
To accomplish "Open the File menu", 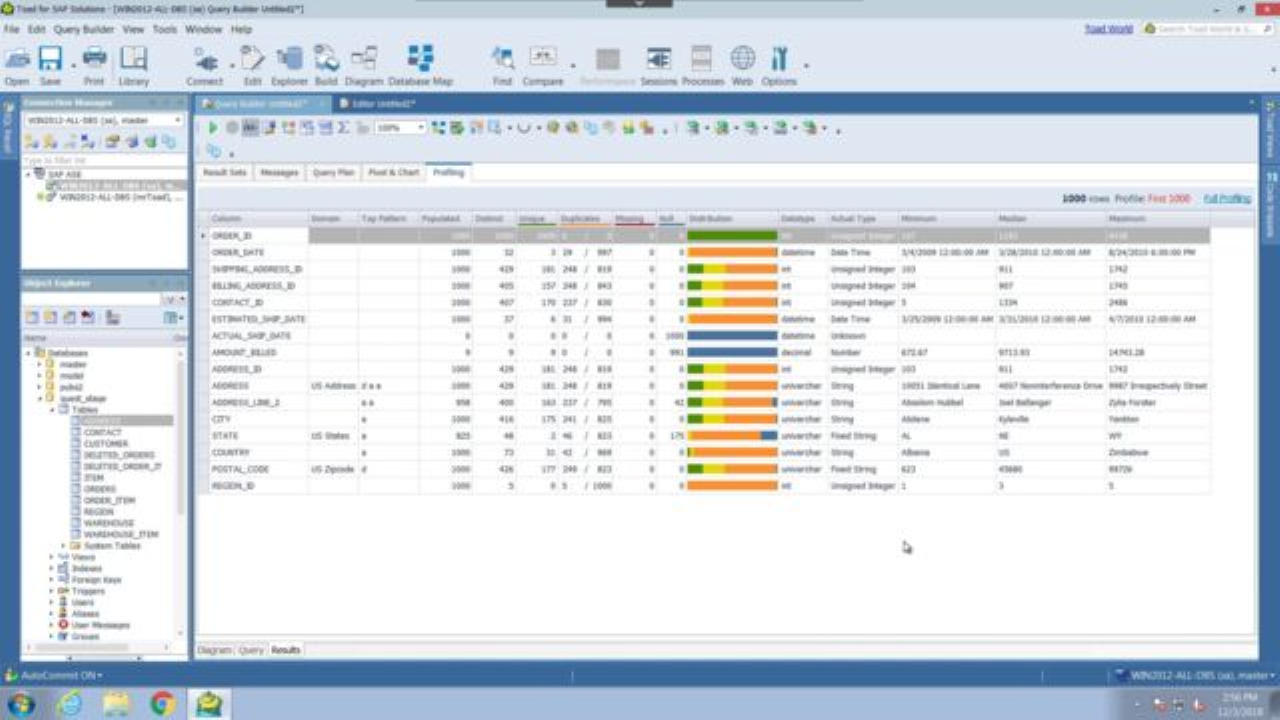I will click(11, 30).
